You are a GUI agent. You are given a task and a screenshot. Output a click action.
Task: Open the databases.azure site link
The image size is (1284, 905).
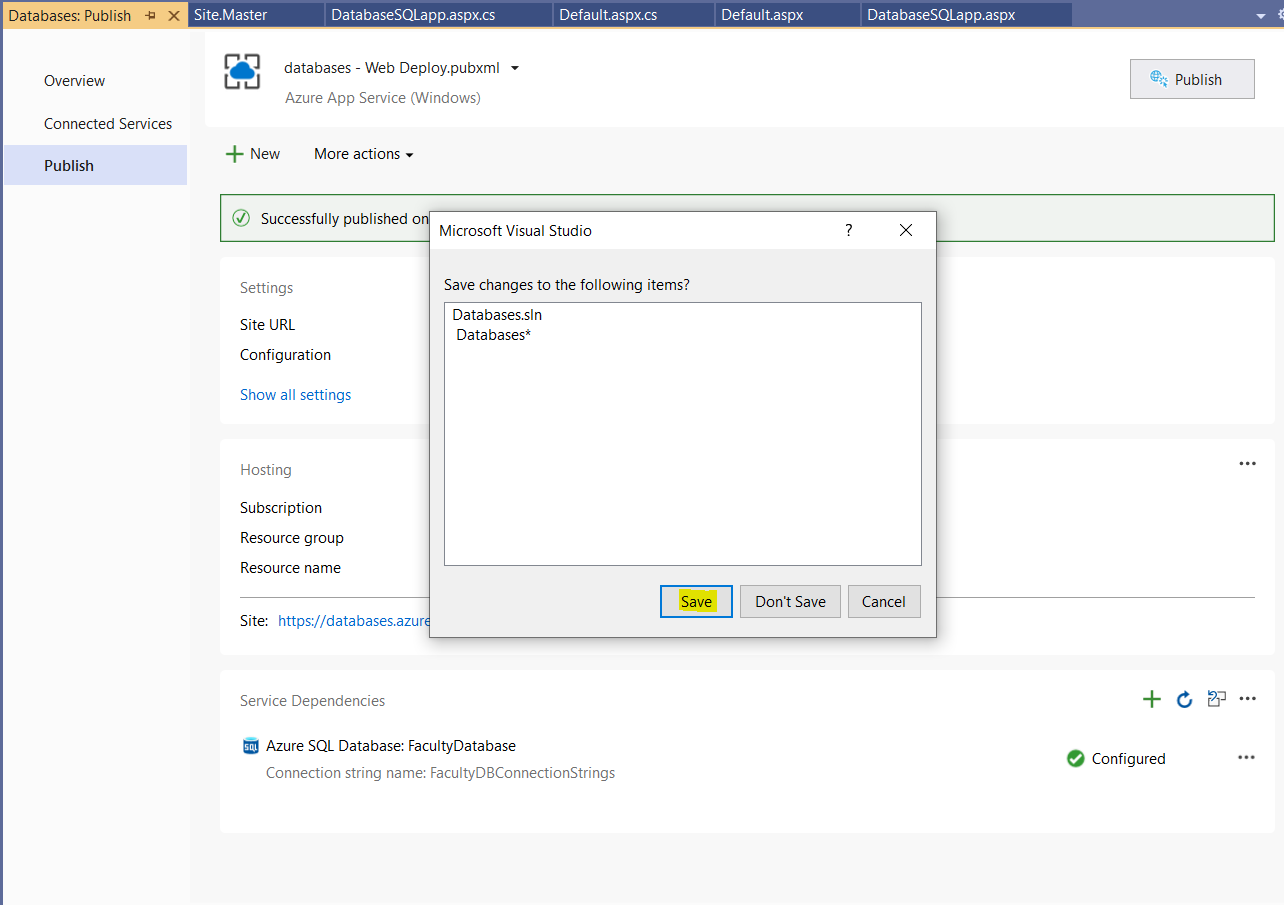[x=354, y=620]
